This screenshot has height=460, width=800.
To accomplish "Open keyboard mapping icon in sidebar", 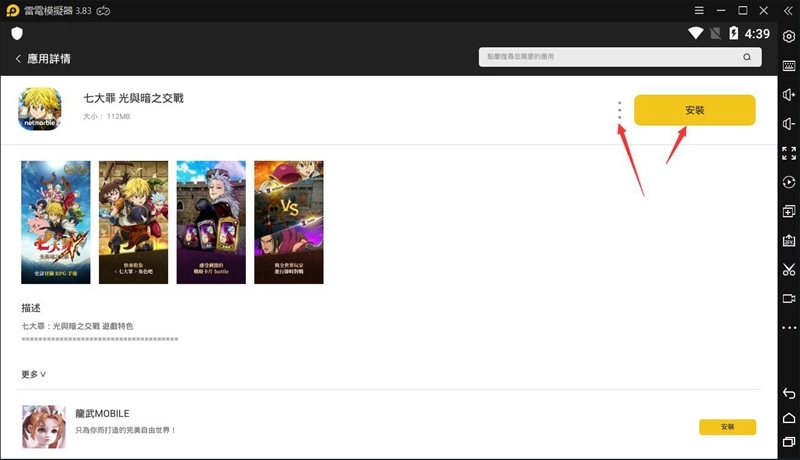I will [x=789, y=66].
